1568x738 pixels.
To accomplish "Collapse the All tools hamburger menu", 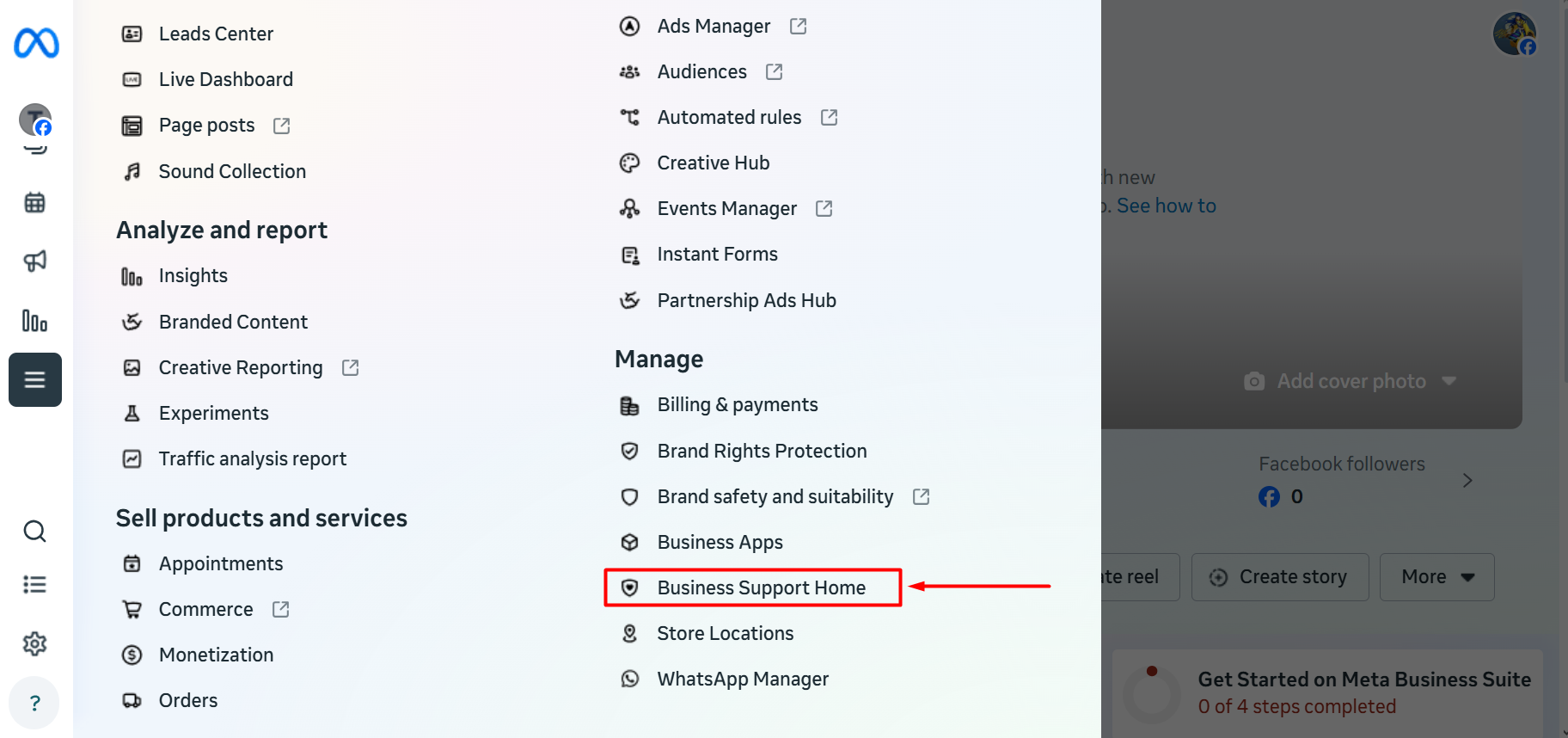I will click(34, 379).
